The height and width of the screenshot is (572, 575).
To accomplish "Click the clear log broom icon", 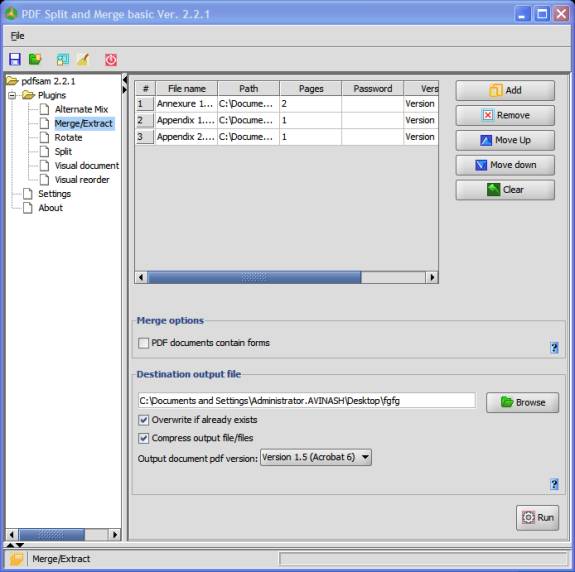I will pyautogui.click(x=83, y=59).
